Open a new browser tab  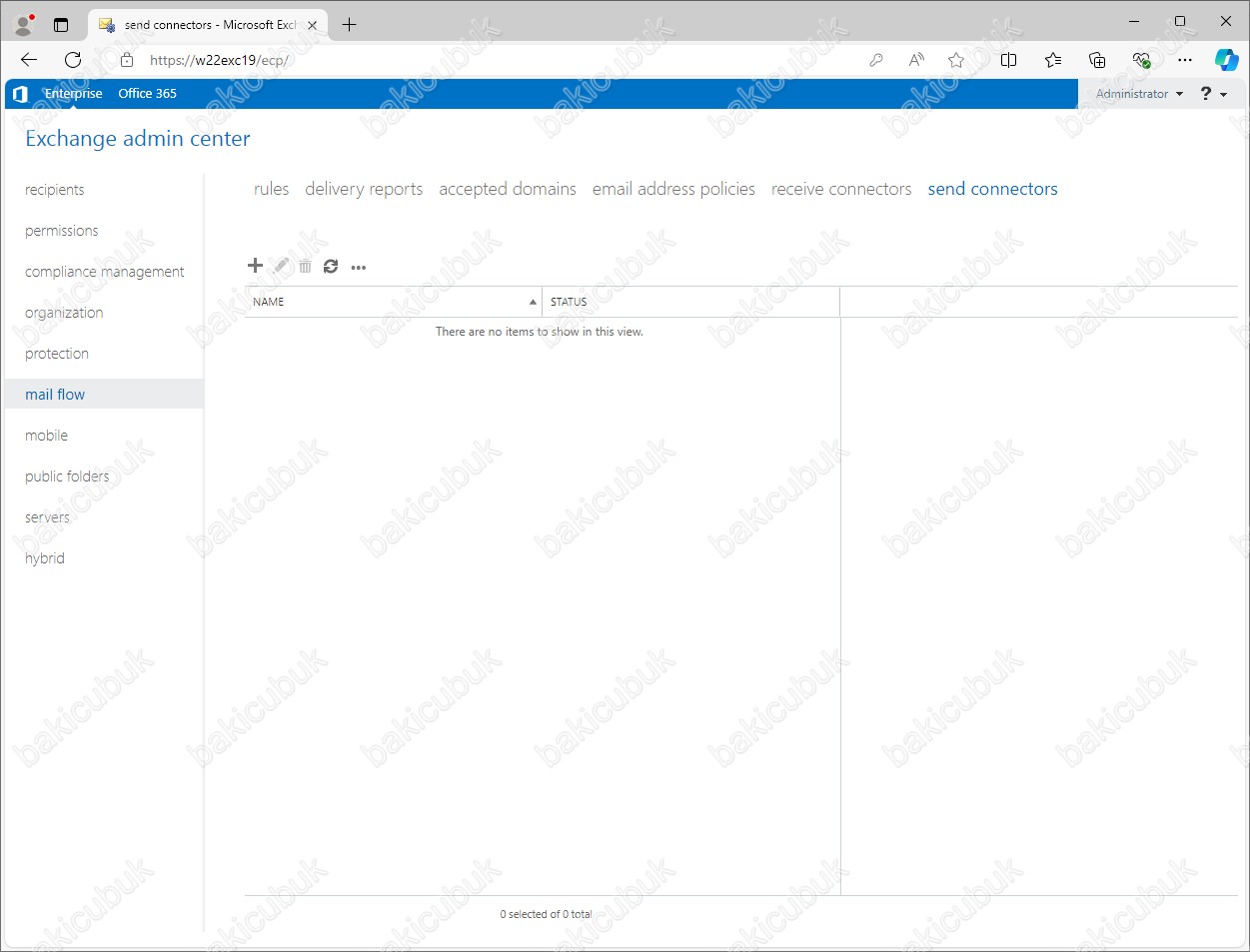(x=349, y=25)
